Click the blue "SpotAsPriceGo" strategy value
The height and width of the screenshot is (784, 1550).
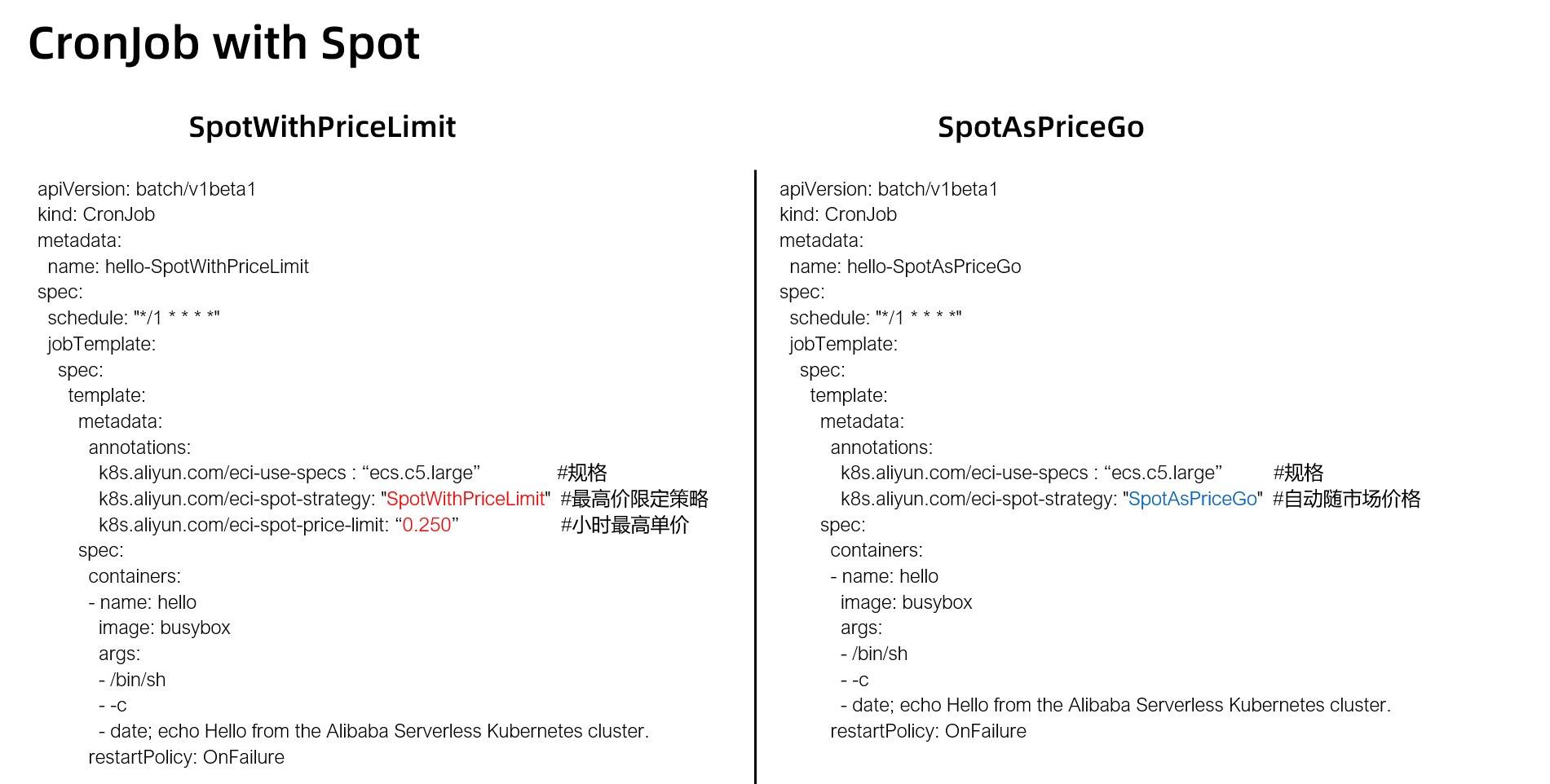(1192, 499)
